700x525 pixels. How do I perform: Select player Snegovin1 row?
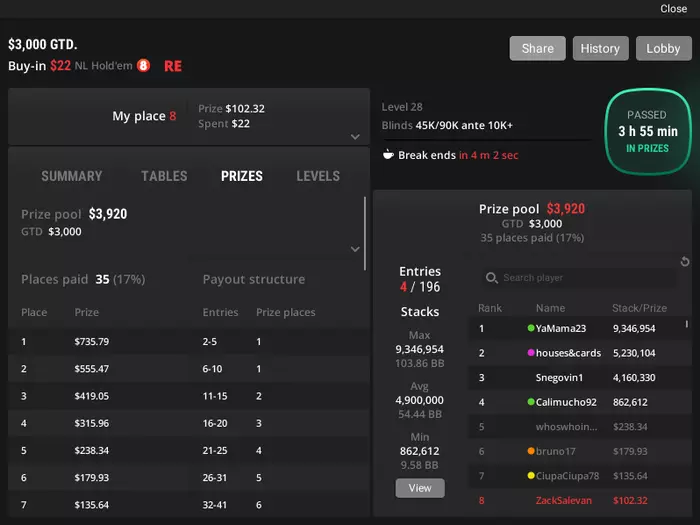coord(579,377)
